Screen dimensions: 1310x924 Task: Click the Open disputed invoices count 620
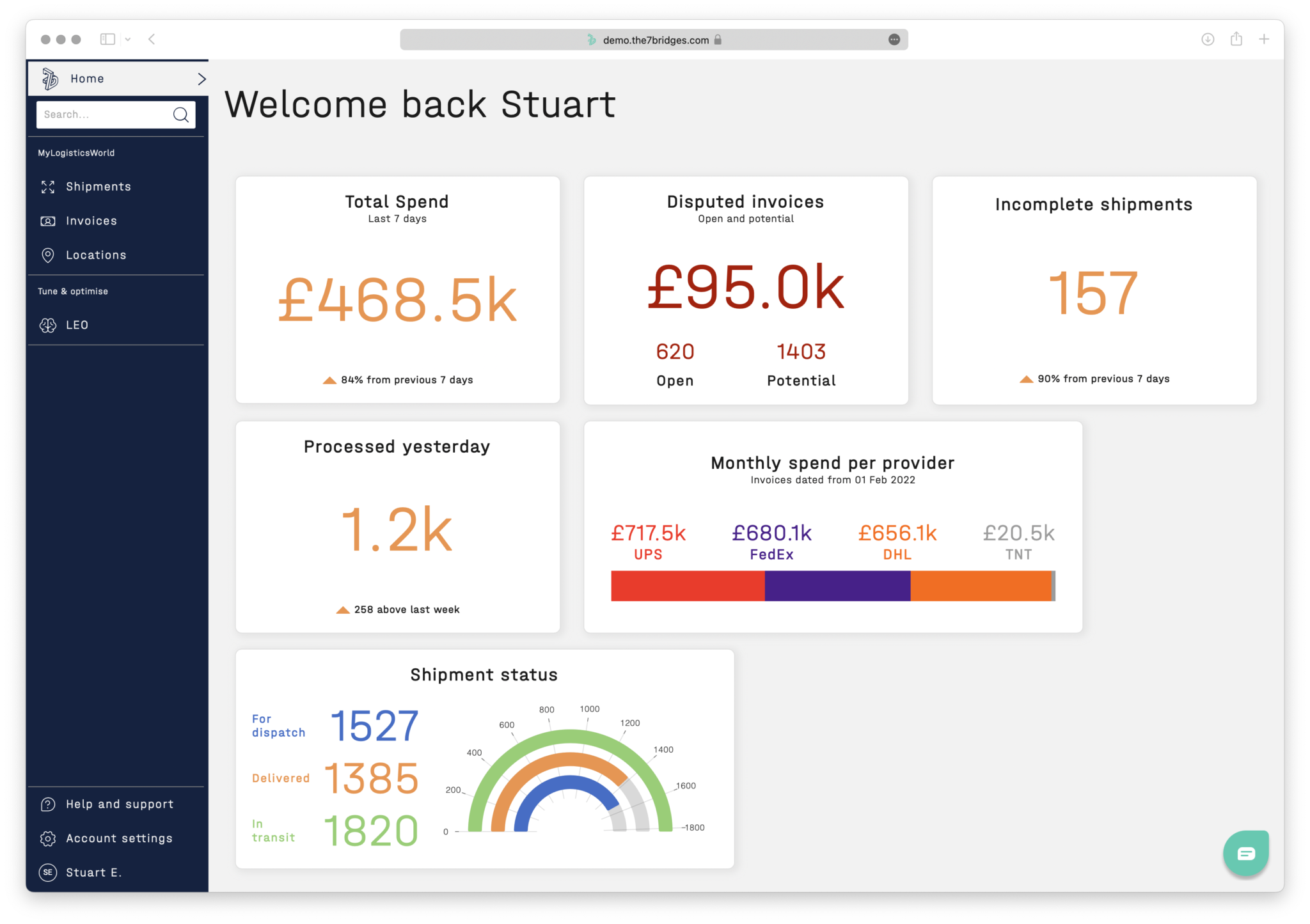pyautogui.click(x=675, y=352)
